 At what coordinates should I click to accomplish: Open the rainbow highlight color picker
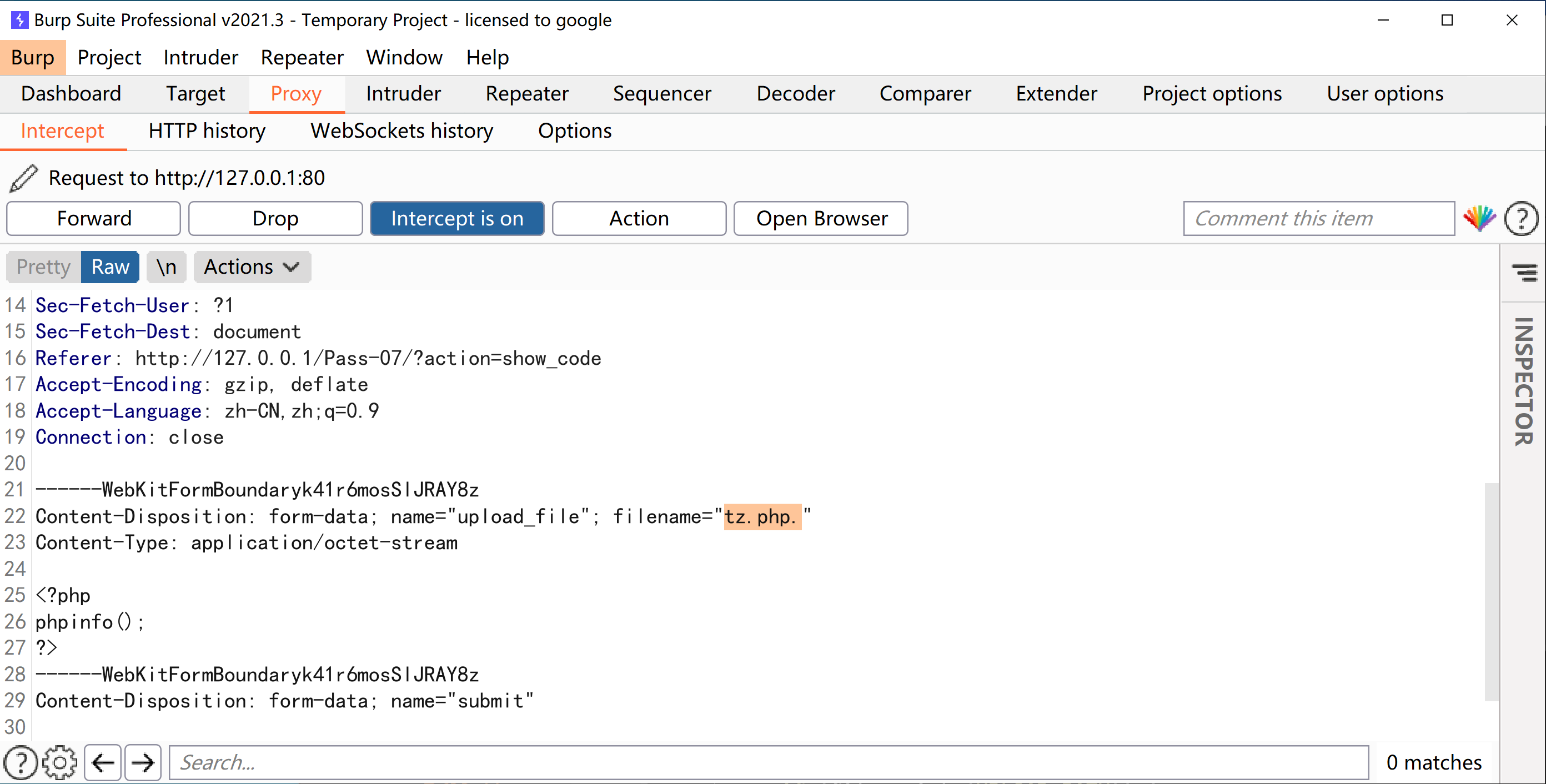pyautogui.click(x=1479, y=218)
